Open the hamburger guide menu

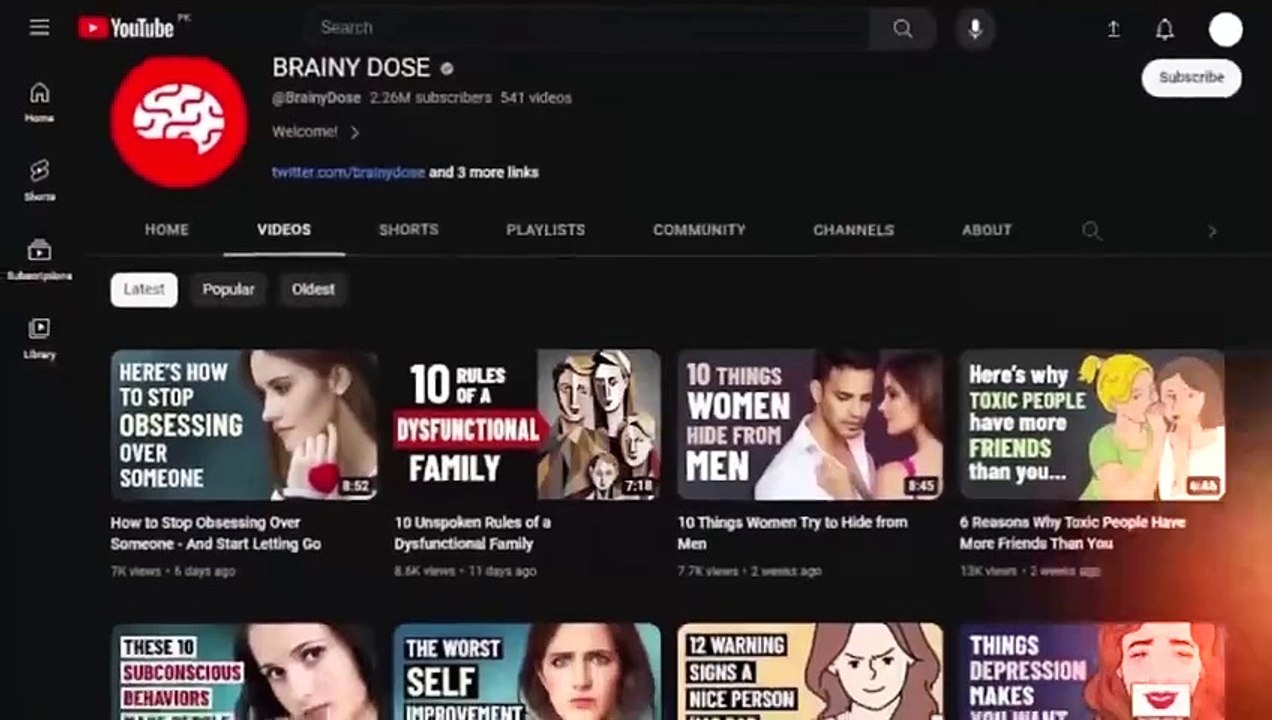click(39, 28)
